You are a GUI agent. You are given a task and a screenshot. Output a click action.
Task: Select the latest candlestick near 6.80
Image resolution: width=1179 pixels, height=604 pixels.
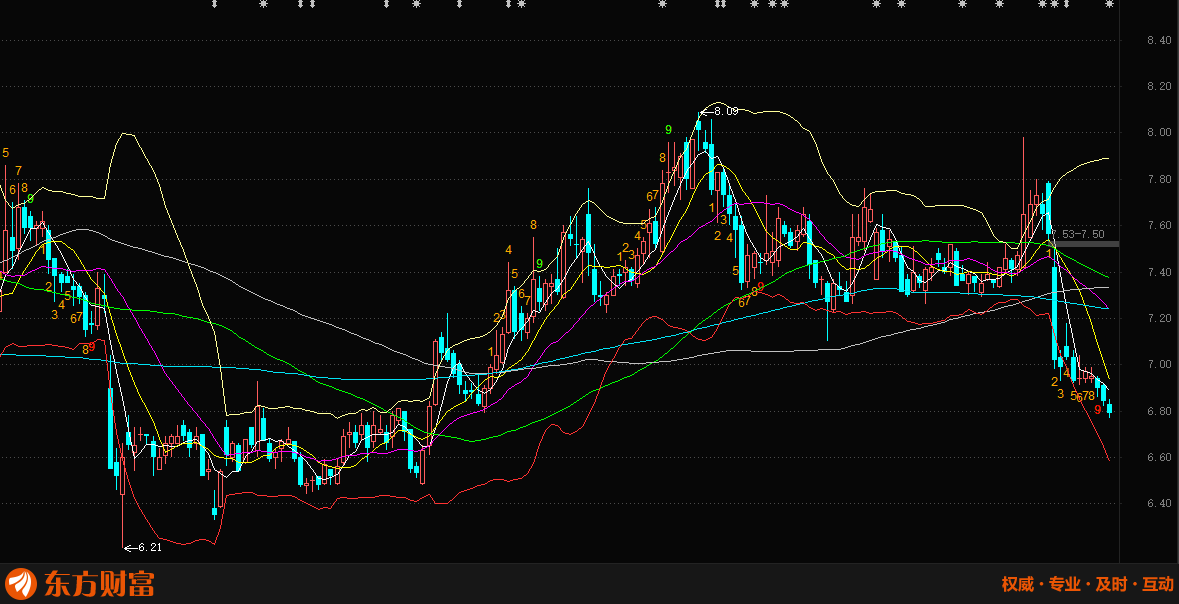click(x=1110, y=408)
